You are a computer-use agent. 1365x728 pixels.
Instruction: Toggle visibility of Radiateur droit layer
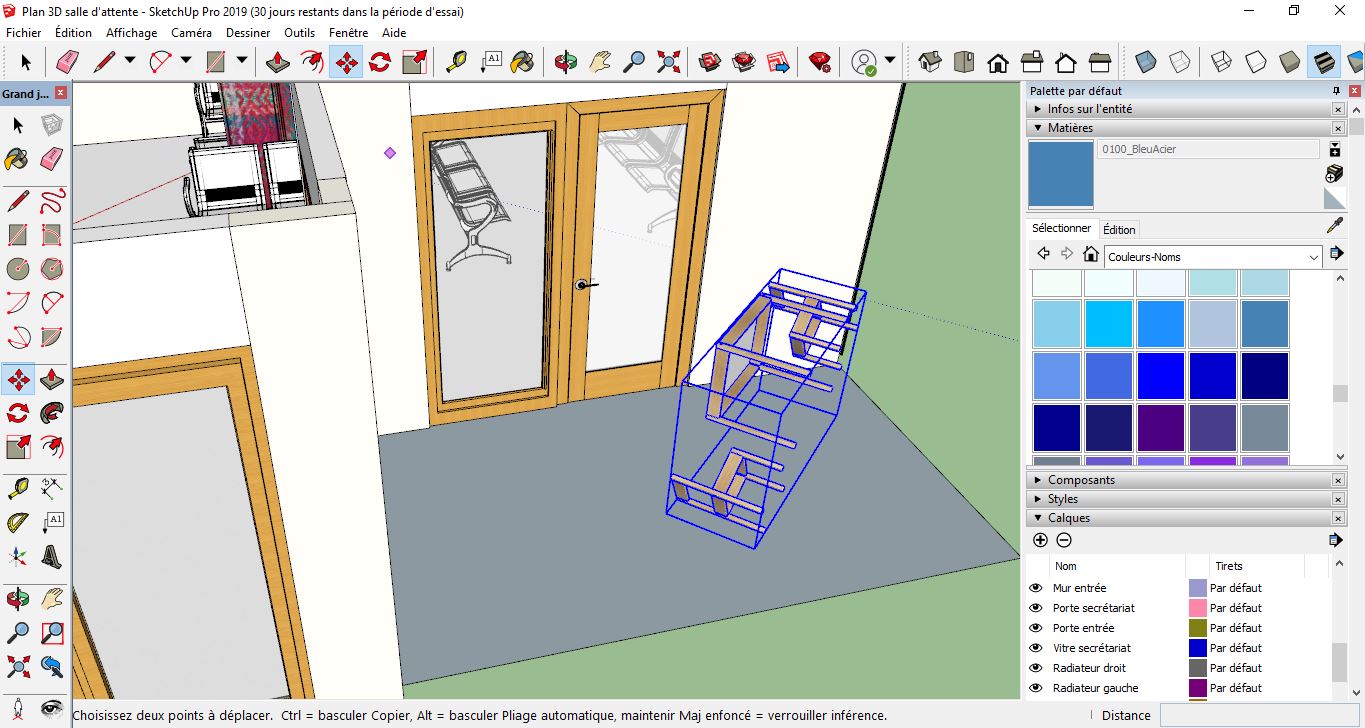click(x=1035, y=667)
